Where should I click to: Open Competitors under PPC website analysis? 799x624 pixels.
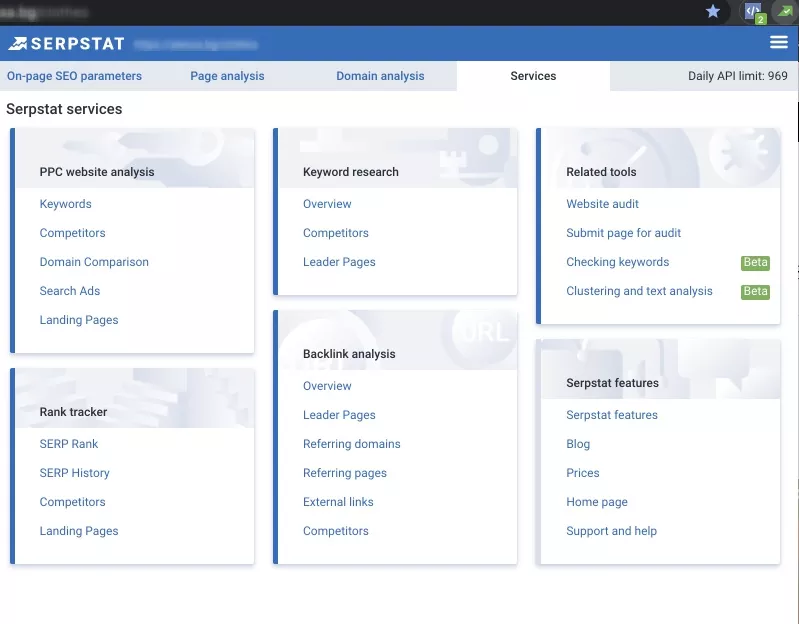[x=72, y=233]
